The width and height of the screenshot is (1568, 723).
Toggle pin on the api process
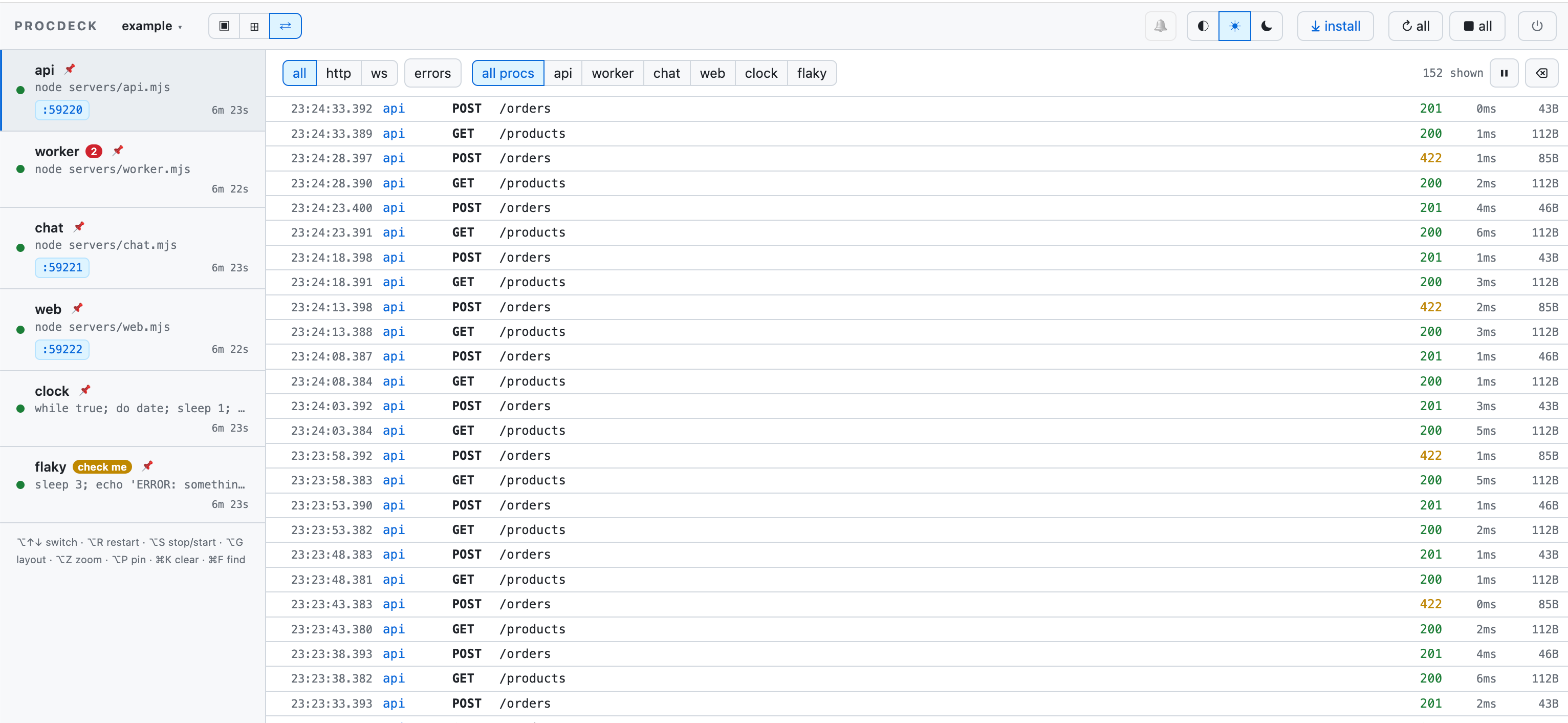coord(70,69)
